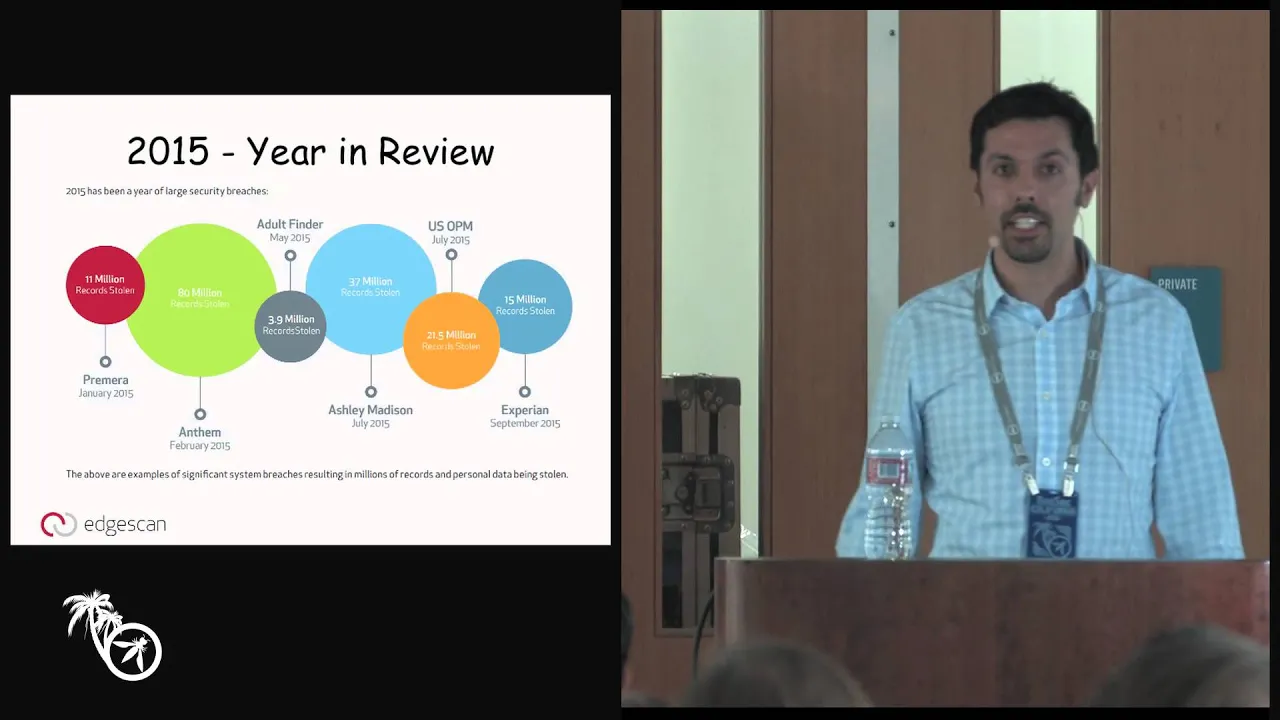Viewport: 1280px width, 720px height.
Task: Click the timeline marker dot above Experian
Action: (x=525, y=392)
